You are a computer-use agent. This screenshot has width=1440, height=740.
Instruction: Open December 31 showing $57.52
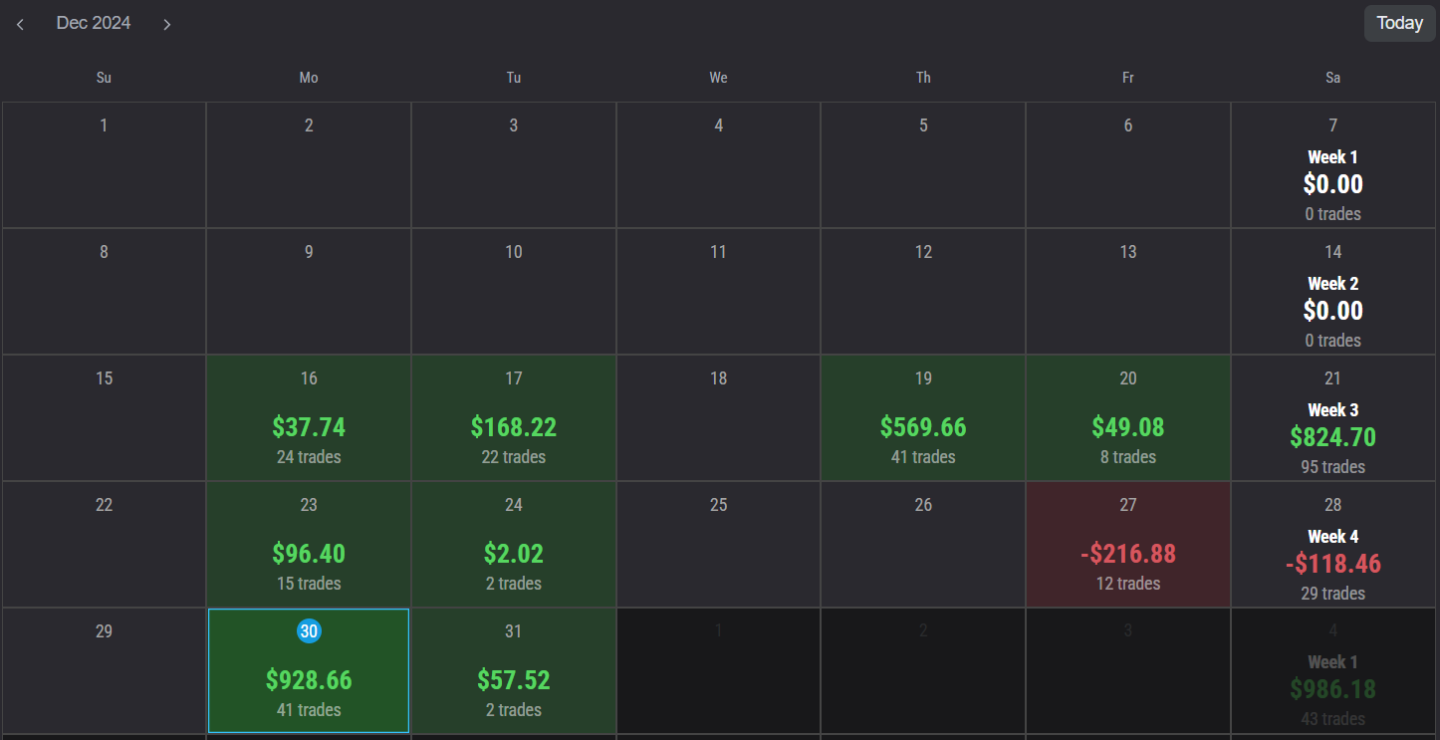(x=513, y=670)
